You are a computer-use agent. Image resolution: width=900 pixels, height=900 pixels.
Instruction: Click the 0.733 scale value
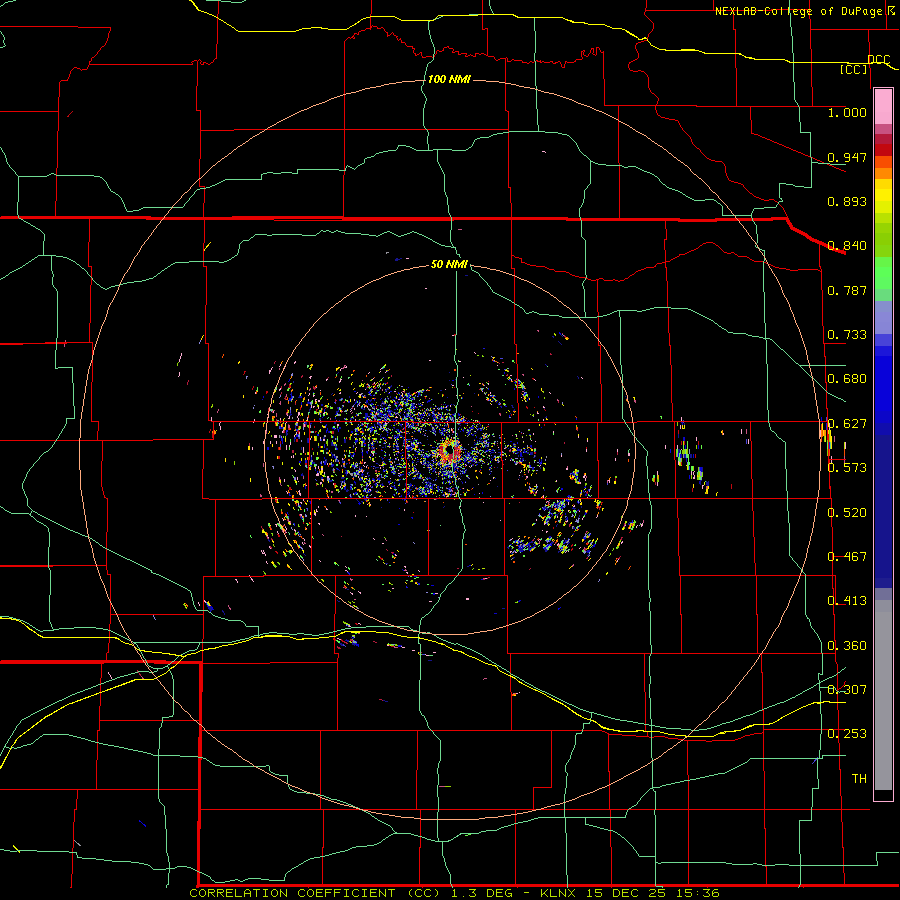tap(847, 335)
